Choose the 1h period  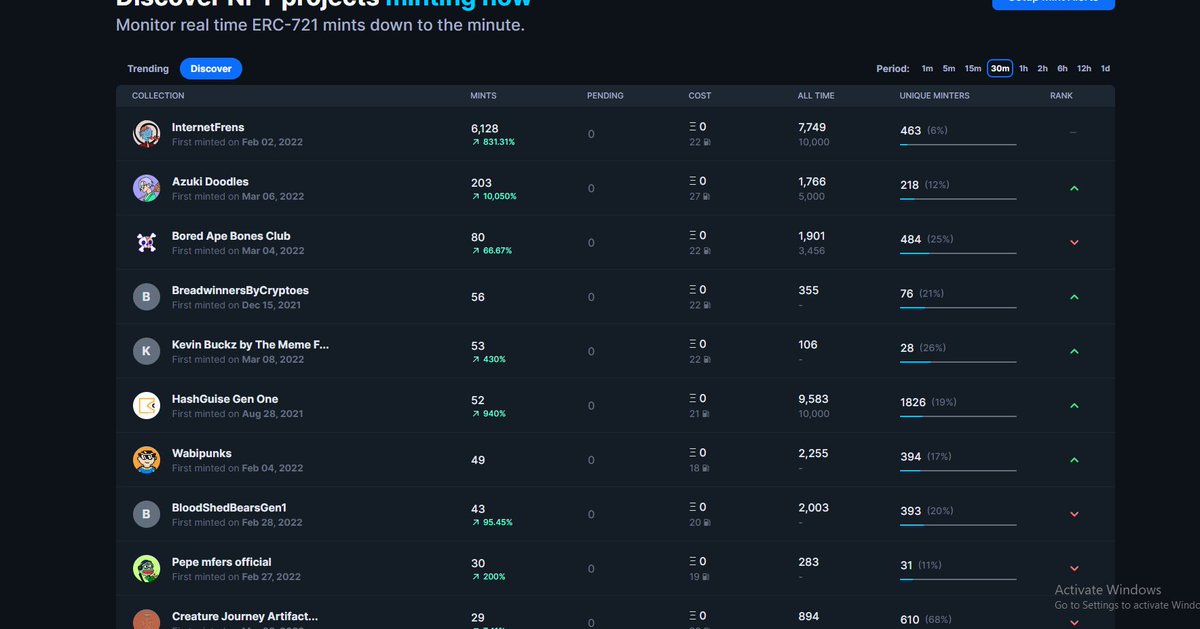pyautogui.click(x=1023, y=69)
